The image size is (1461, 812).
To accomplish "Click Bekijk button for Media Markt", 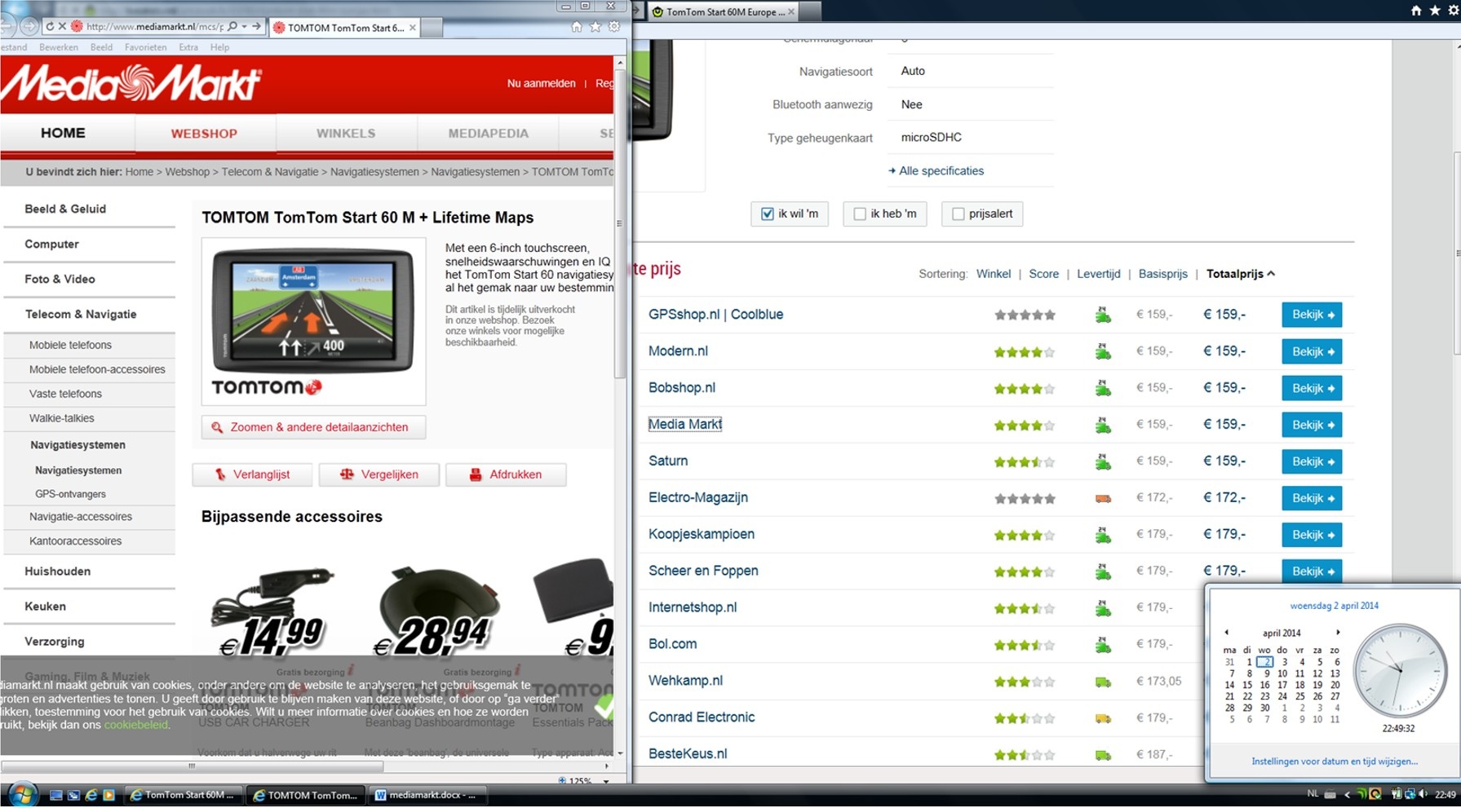I will coord(1312,425).
